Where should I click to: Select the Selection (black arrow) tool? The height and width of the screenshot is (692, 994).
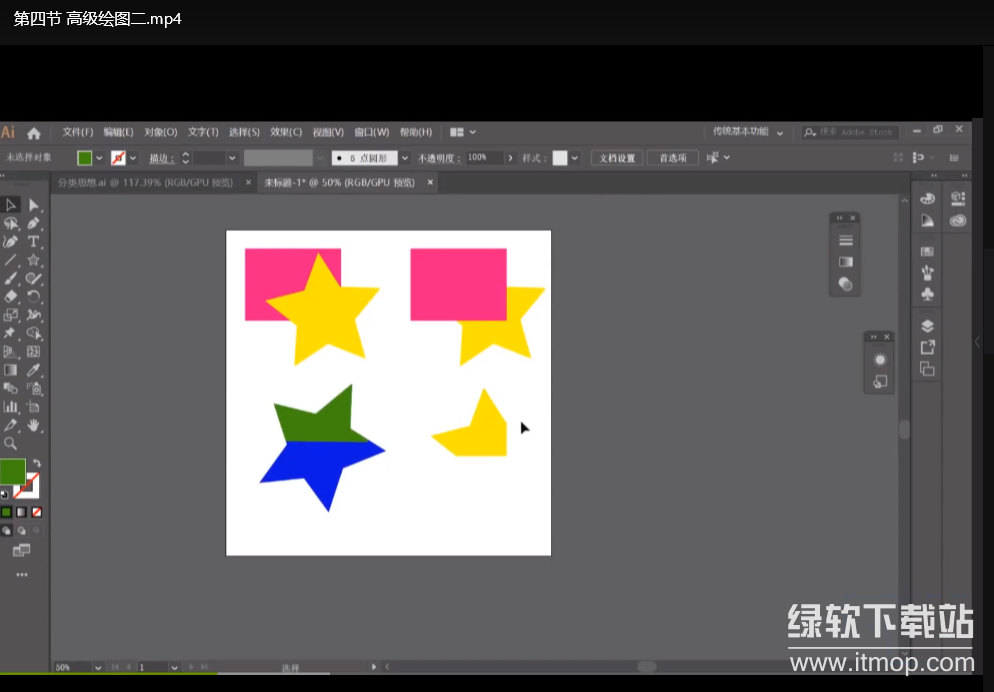11,205
